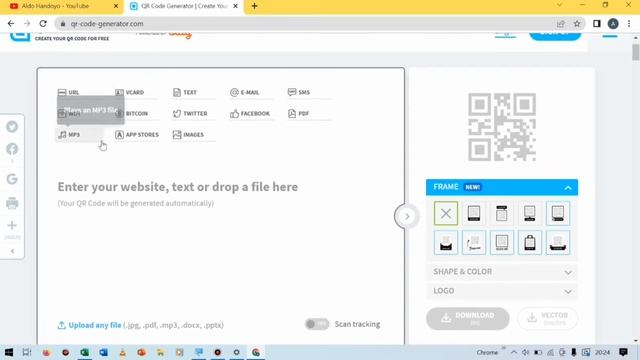Viewport: 640px width, 360px height.
Task: Select the second frame style in top row
Action: pos(474,213)
